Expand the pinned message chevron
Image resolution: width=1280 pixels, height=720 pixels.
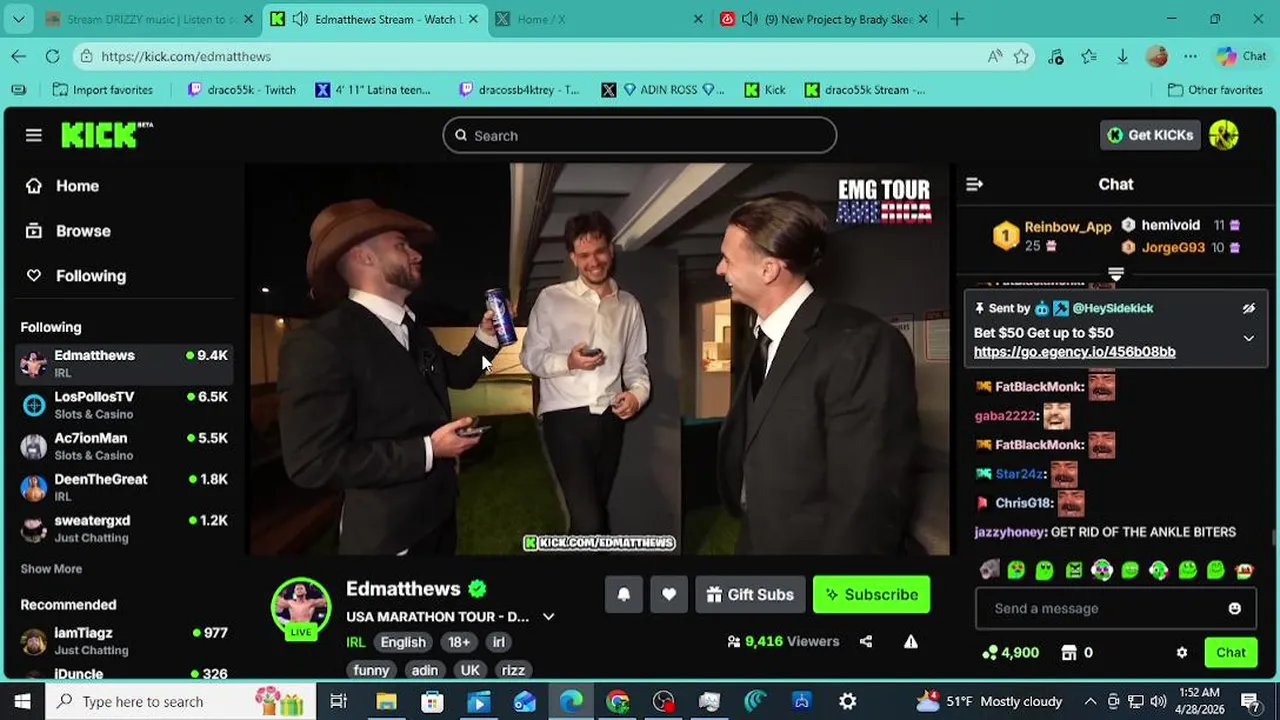[x=1248, y=338]
